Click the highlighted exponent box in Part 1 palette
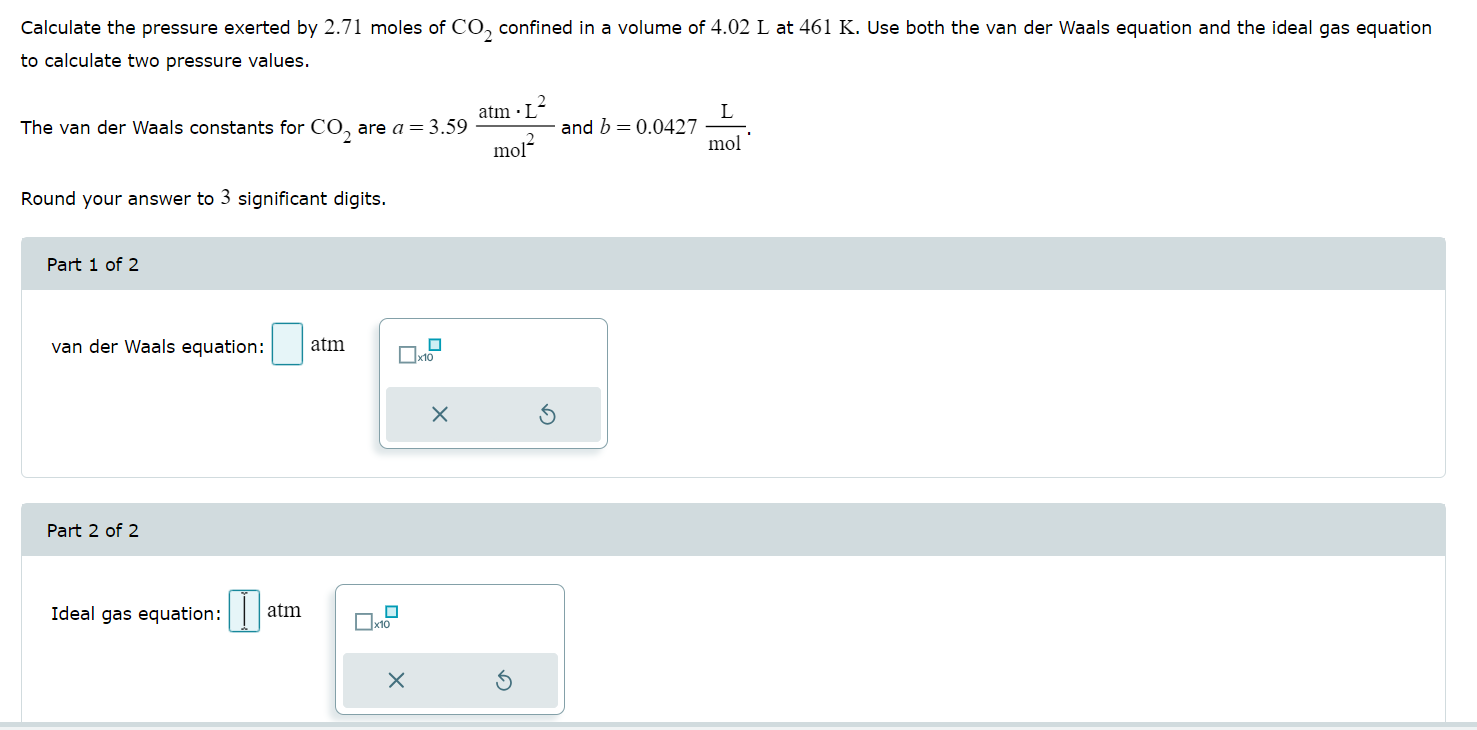The height and width of the screenshot is (730, 1477). [433, 344]
